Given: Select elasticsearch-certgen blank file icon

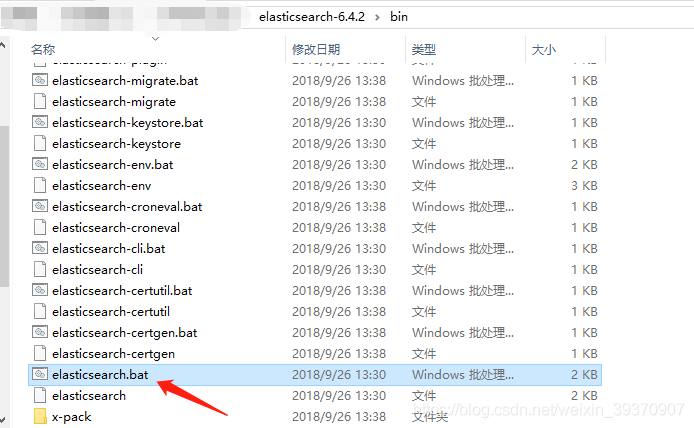Looking at the screenshot, I should [40, 354].
